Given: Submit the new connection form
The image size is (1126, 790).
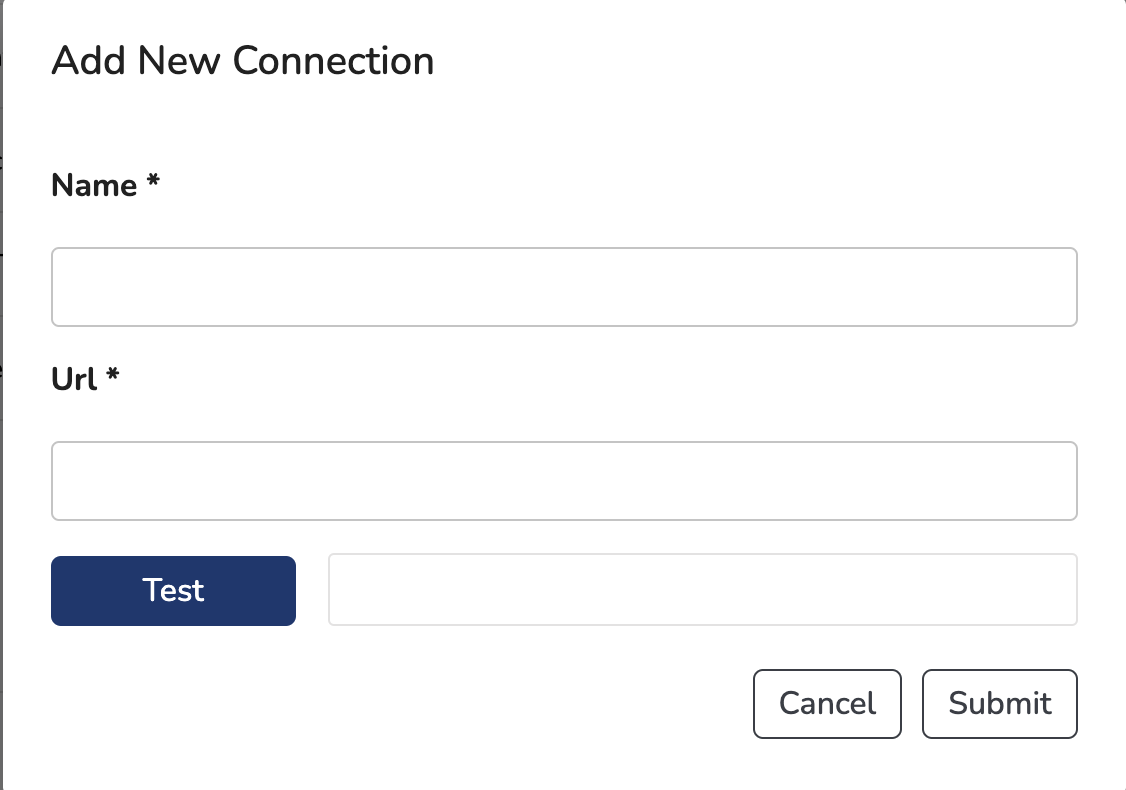Looking at the screenshot, I should 1000,704.
